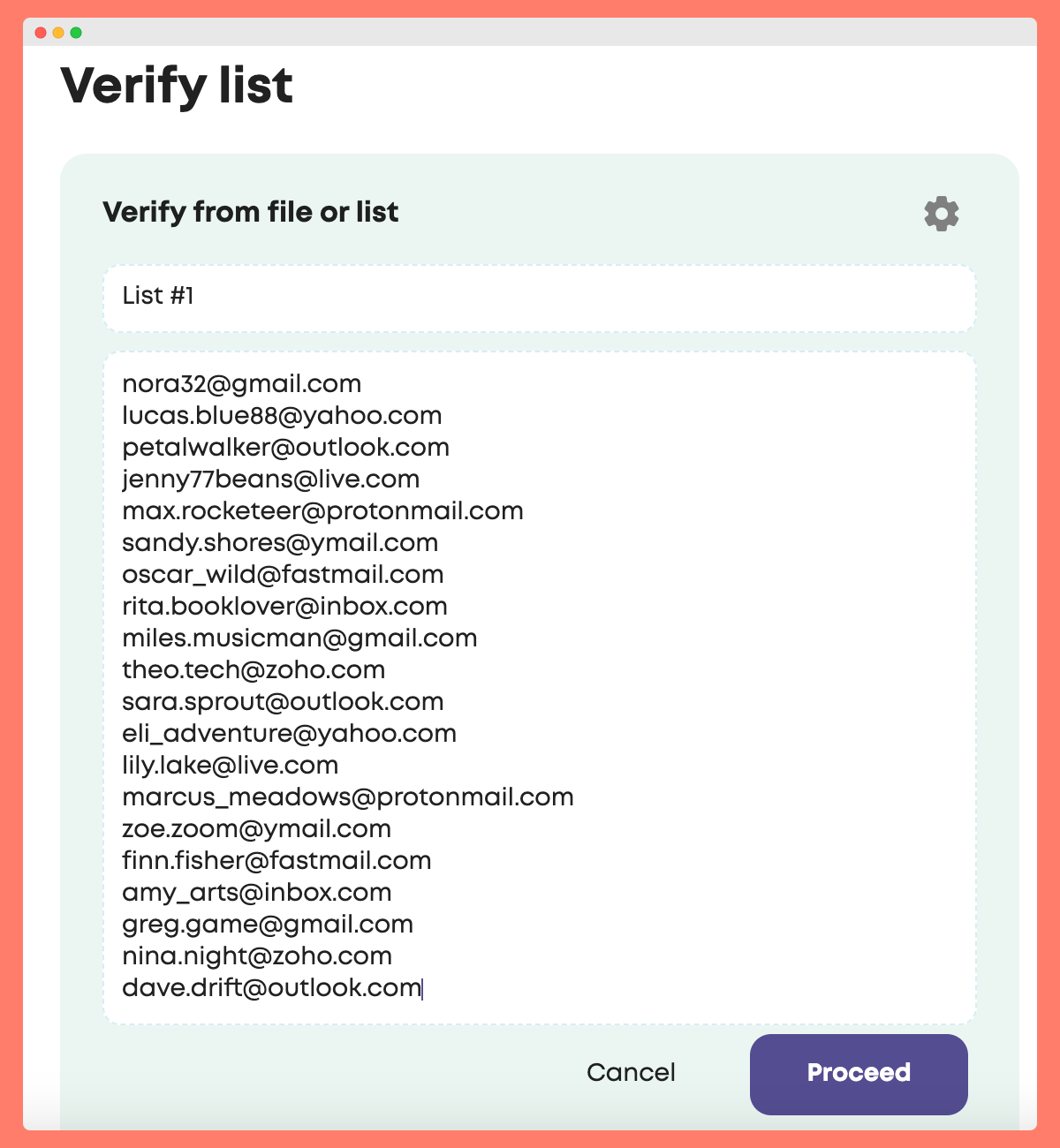The image size is (1060, 1148).
Task: Click the petalwalker@outlook.com email line
Action: pyautogui.click(x=285, y=448)
